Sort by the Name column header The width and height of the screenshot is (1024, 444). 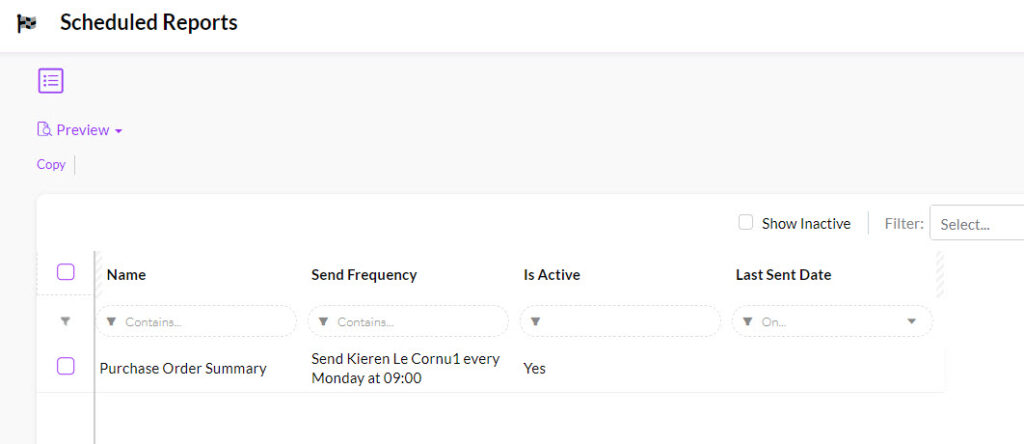[x=126, y=275]
